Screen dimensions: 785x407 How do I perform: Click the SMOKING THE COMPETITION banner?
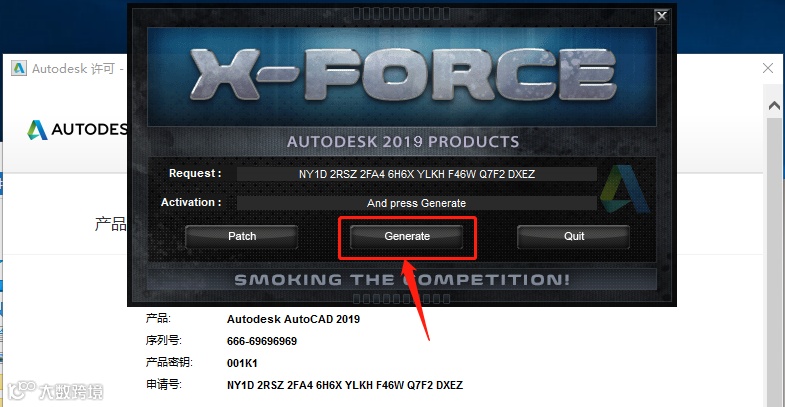coord(402,279)
